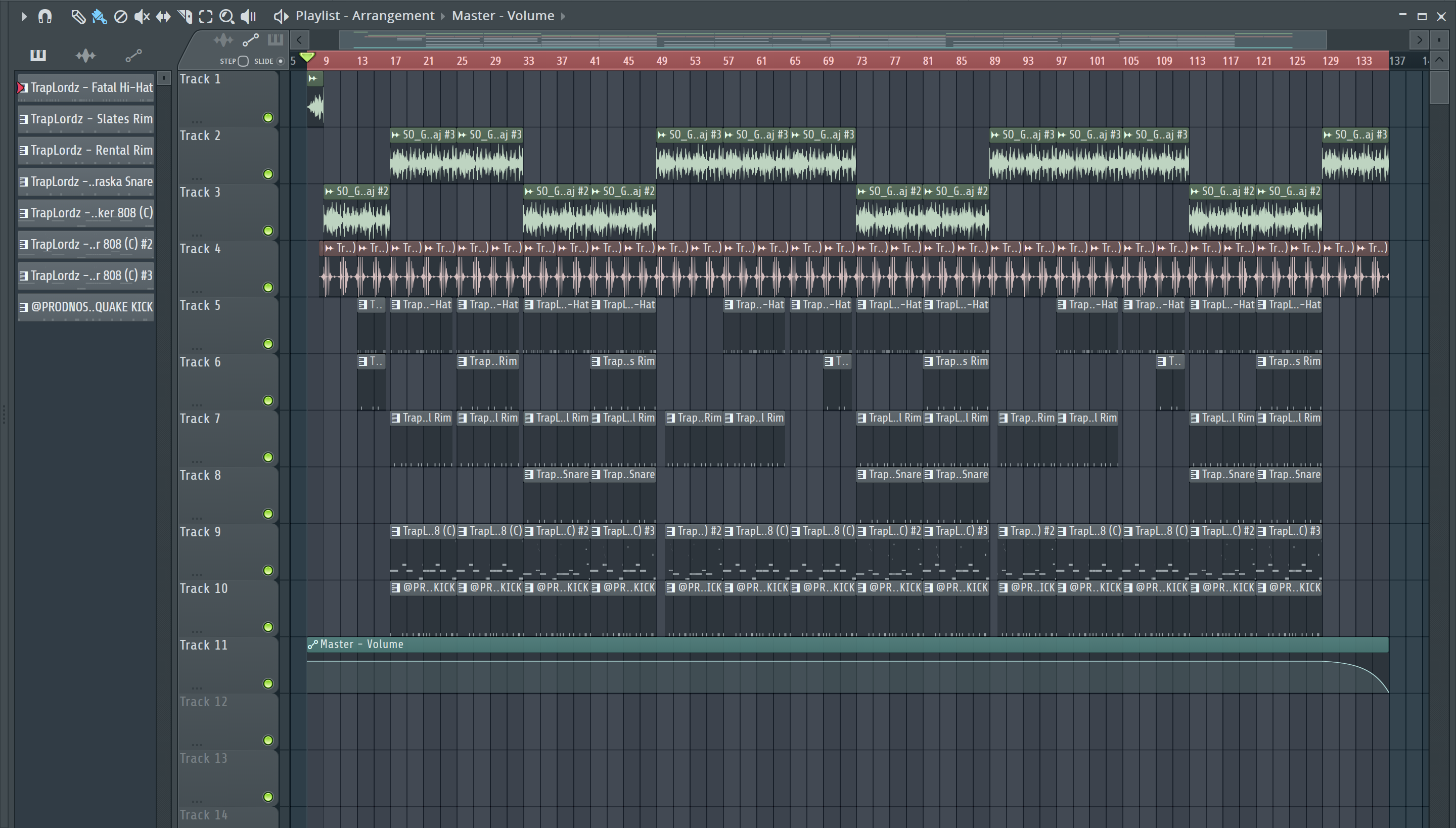
Task: Open first Trap..Snare clip menu on Track 8
Action: click(529, 474)
